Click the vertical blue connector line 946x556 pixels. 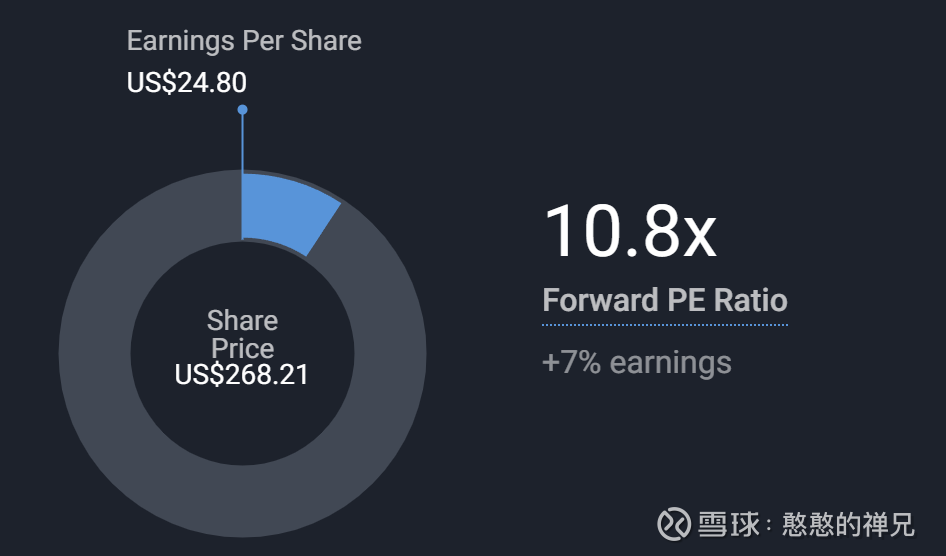click(x=242, y=145)
